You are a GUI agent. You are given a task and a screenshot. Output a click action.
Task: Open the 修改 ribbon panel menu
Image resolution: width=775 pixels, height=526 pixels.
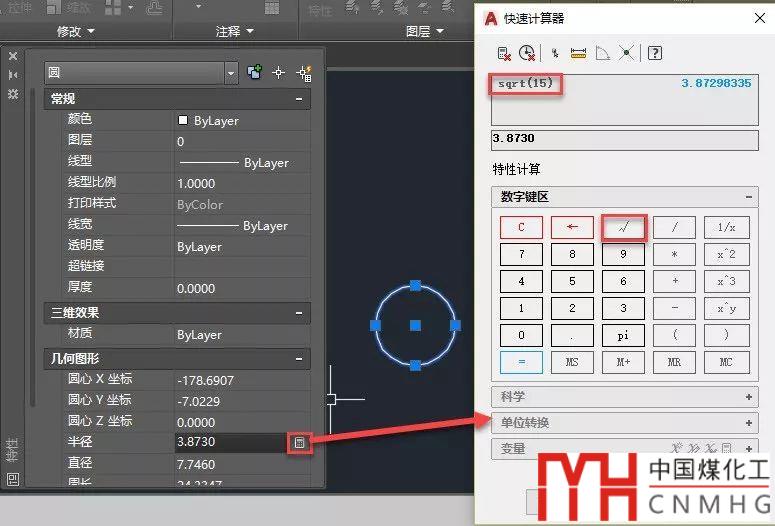(75, 31)
